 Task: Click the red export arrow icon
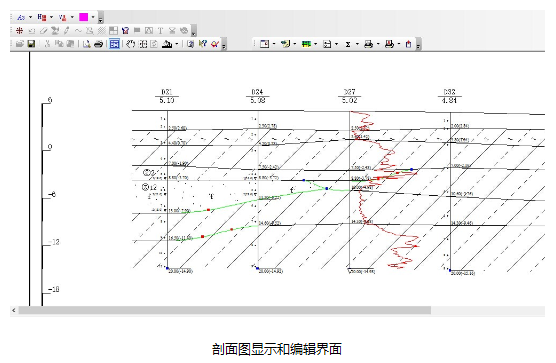(x=408, y=44)
